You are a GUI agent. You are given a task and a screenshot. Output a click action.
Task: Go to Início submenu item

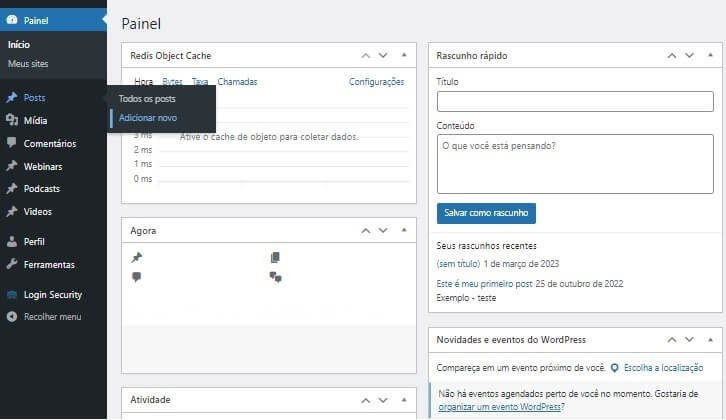click(19, 44)
